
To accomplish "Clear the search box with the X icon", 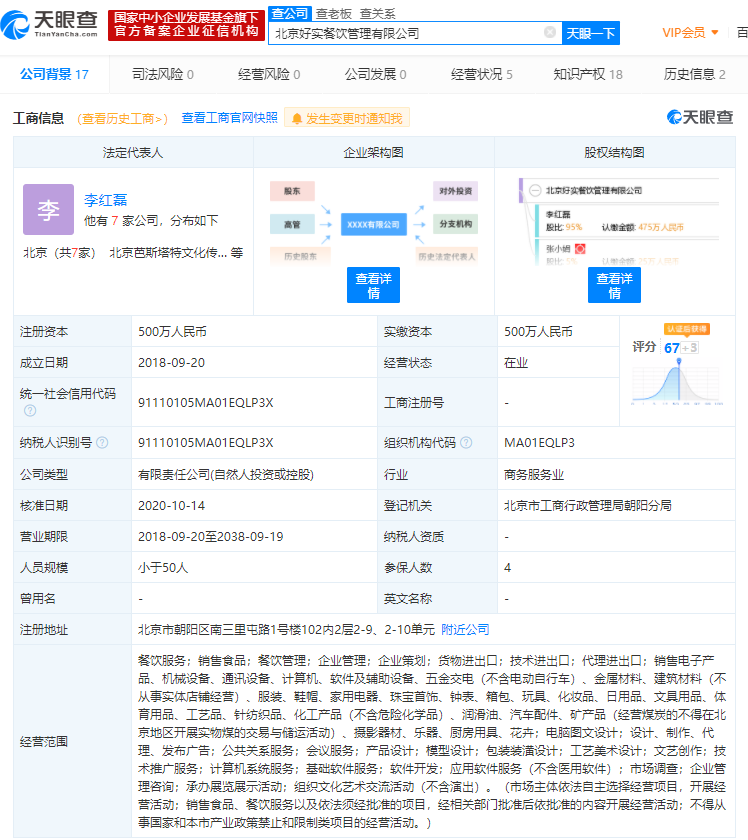I will click(x=550, y=33).
